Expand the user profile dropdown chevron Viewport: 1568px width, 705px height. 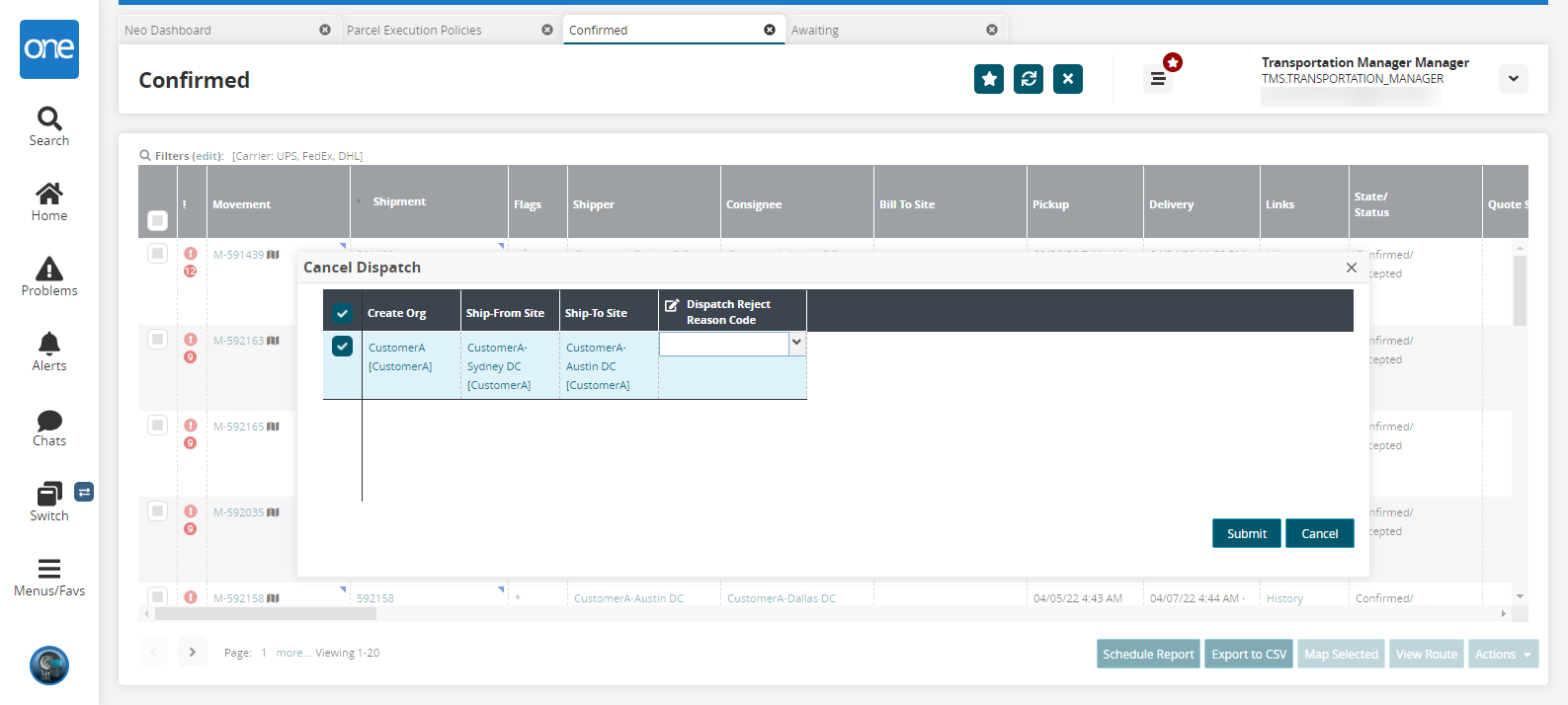pos(1513,79)
